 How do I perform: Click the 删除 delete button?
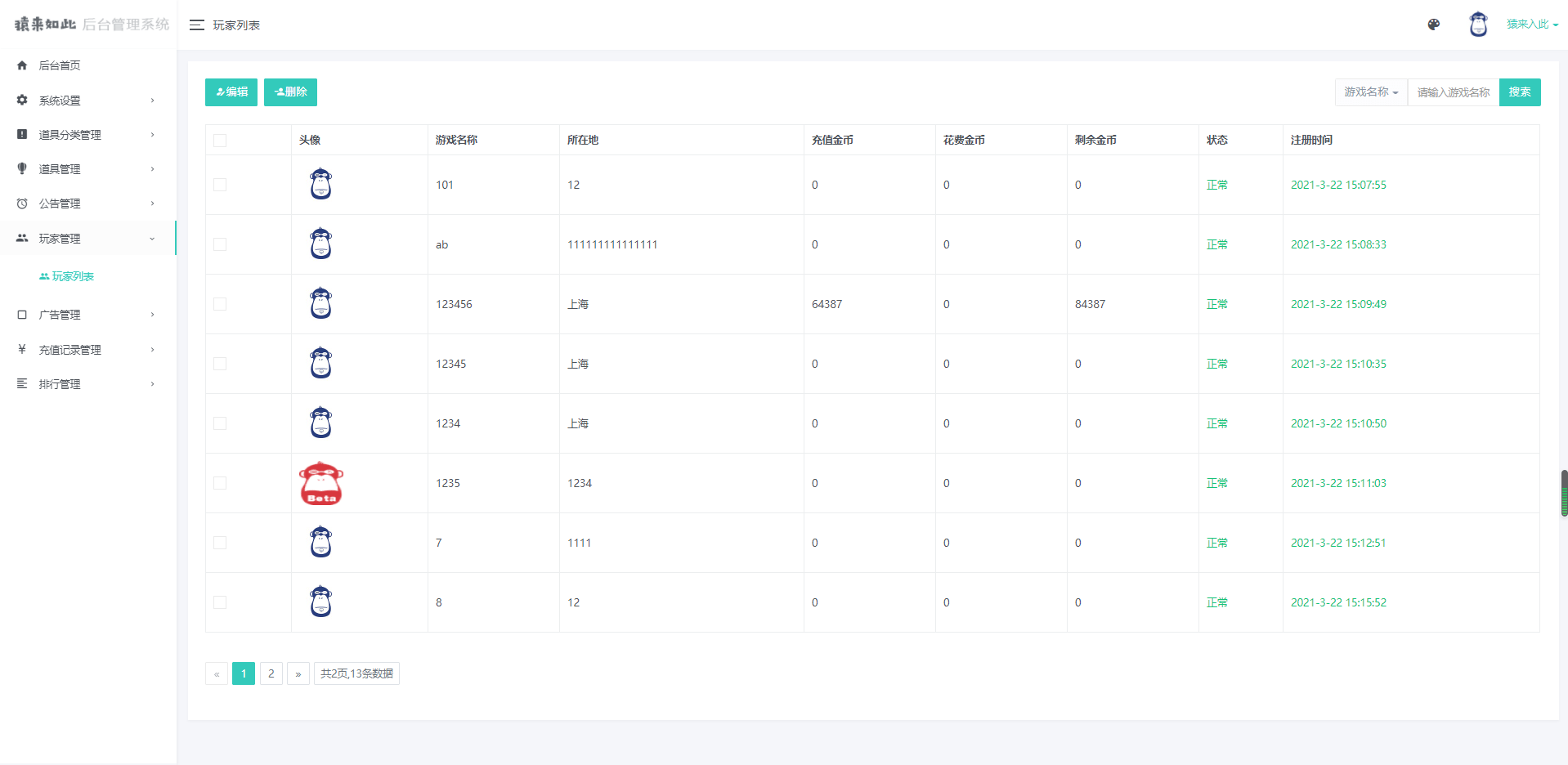click(x=290, y=92)
